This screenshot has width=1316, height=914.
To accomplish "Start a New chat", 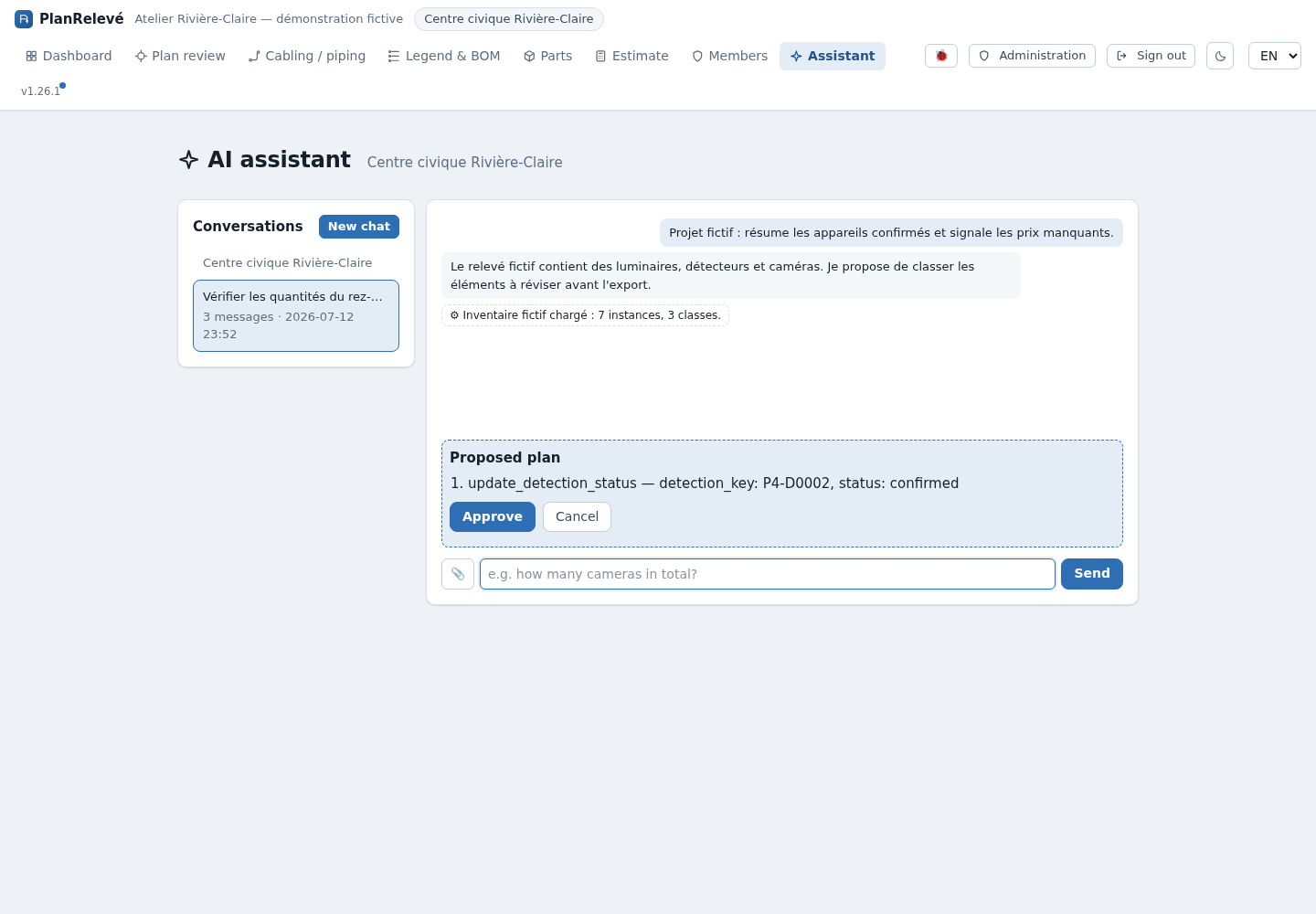I will [x=359, y=227].
